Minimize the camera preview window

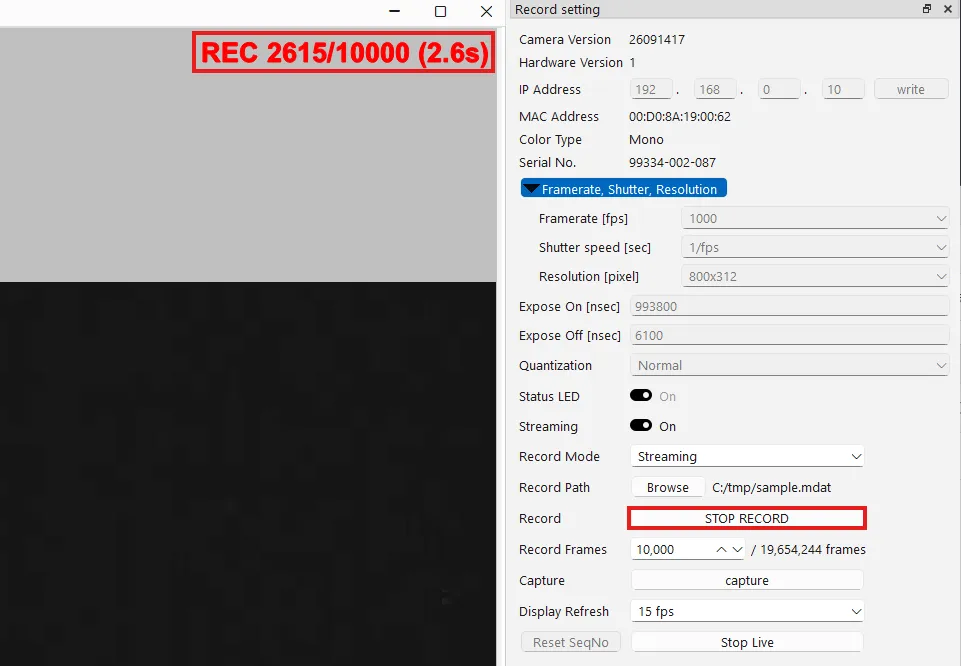(395, 11)
